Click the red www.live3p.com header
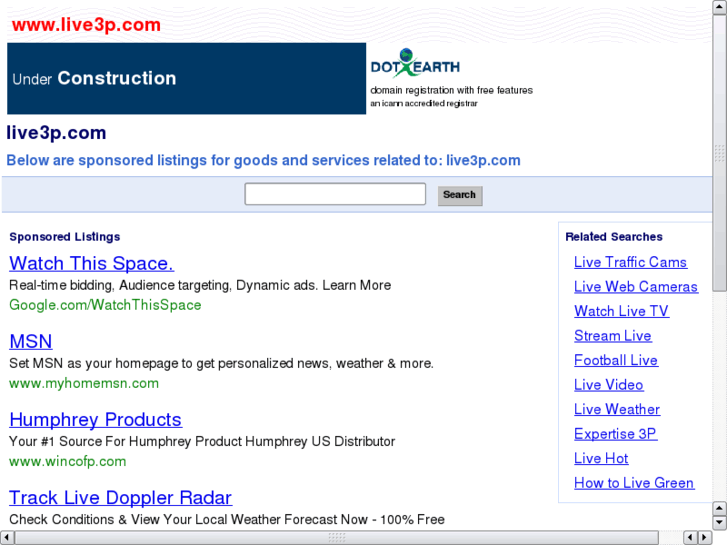 (86, 25)
